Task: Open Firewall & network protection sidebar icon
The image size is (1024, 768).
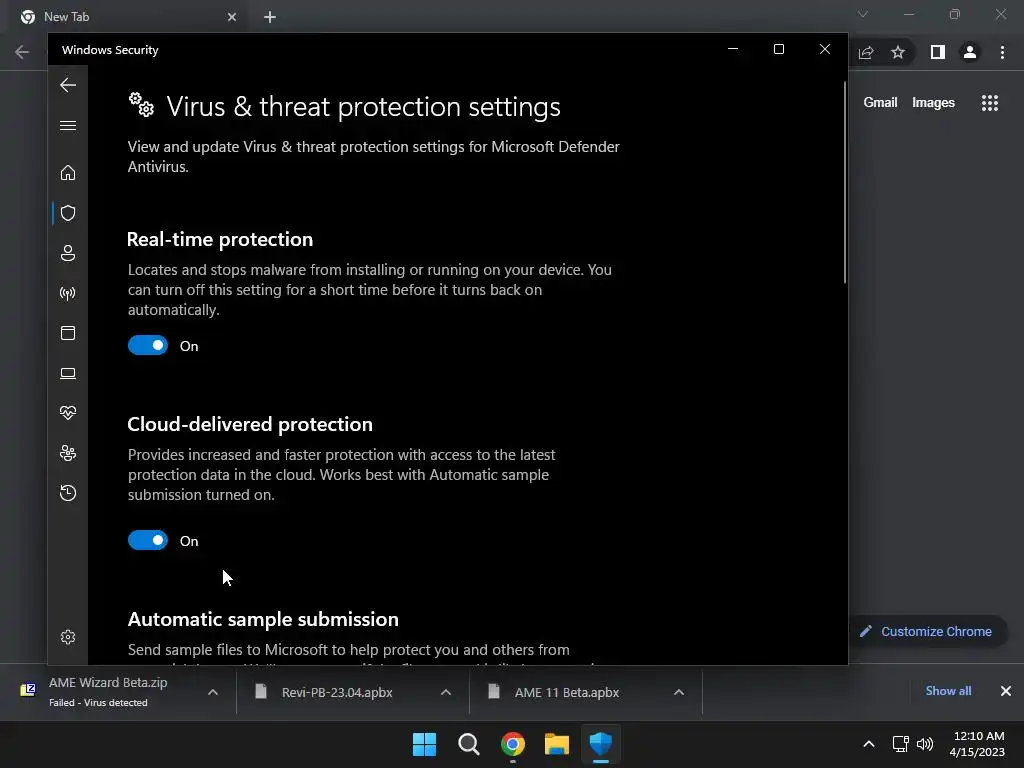Action: coord(68,293)
